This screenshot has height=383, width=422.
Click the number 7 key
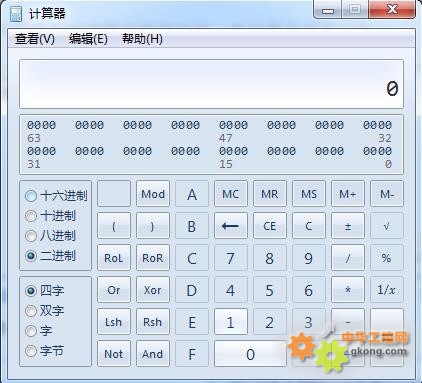231,258
